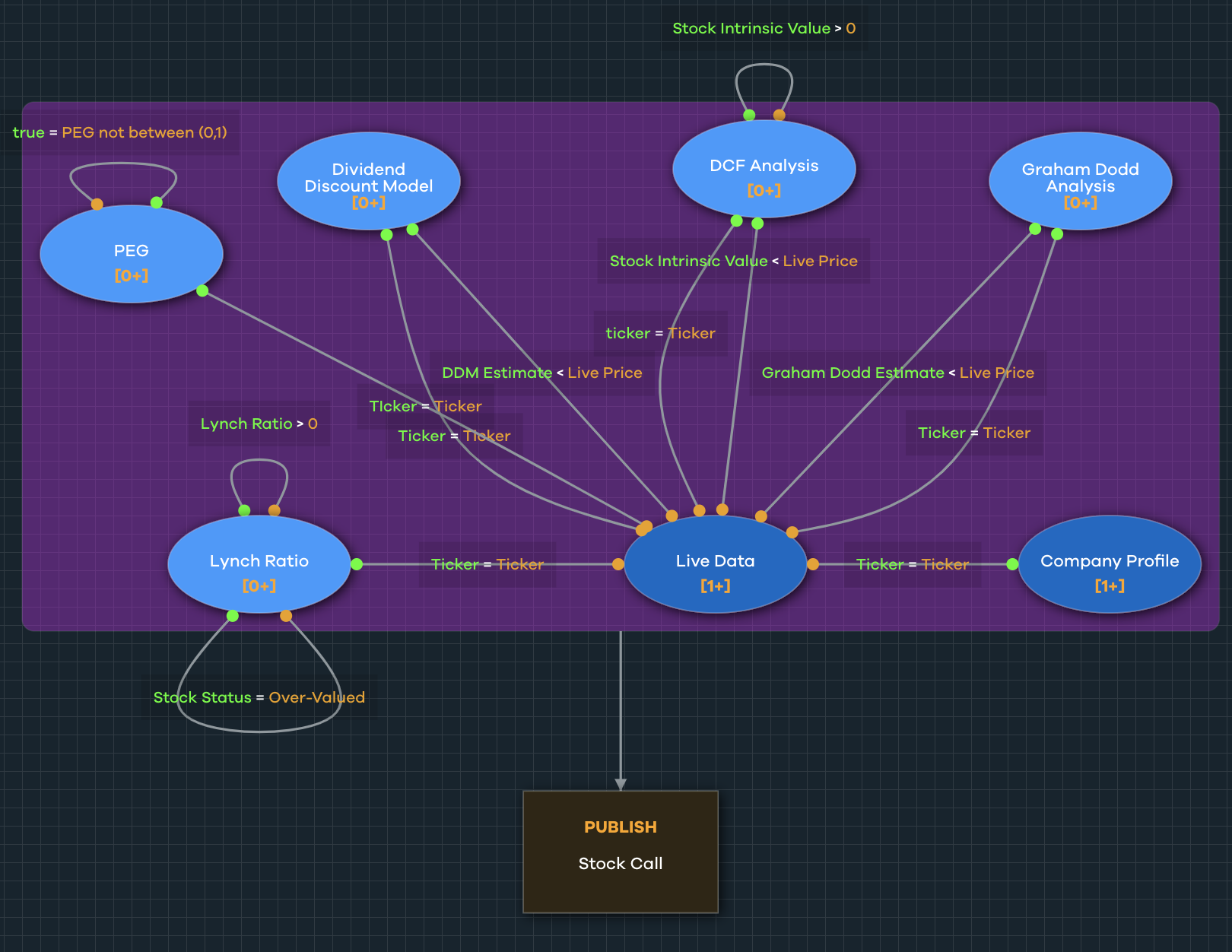1232x952 pixels.
Task: Click the DCF Analysis node
Action: point(764,170)
